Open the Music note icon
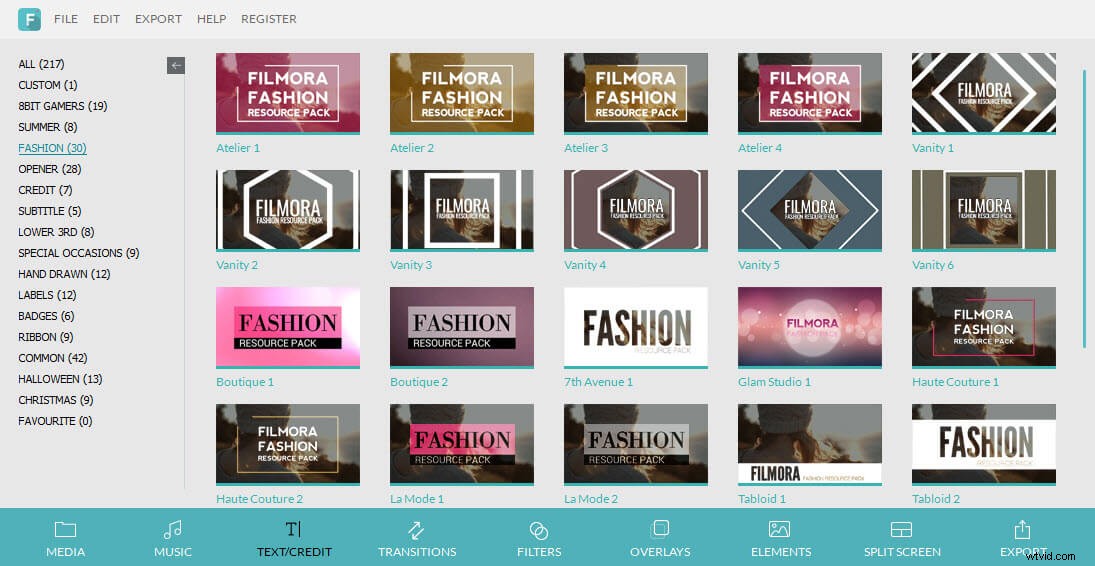Viewport: 1095px width, 566px height. point(172,530)
